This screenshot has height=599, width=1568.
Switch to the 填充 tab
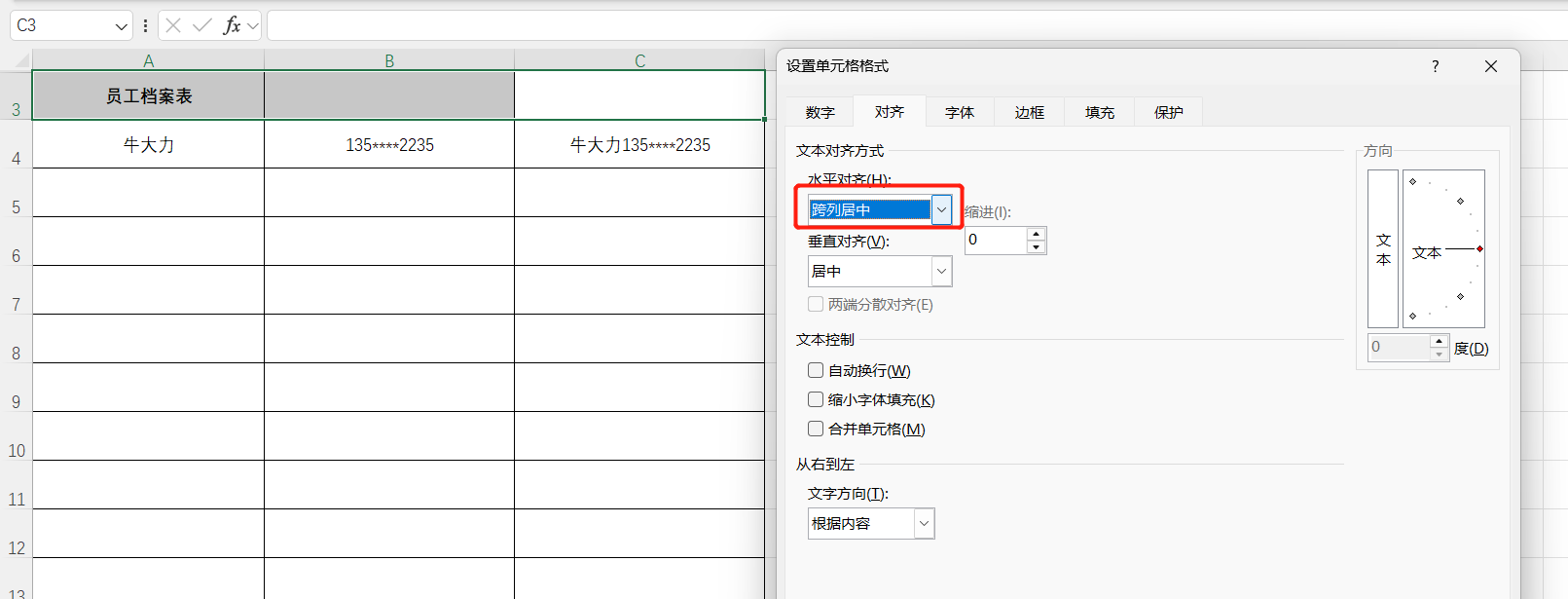1100,112
